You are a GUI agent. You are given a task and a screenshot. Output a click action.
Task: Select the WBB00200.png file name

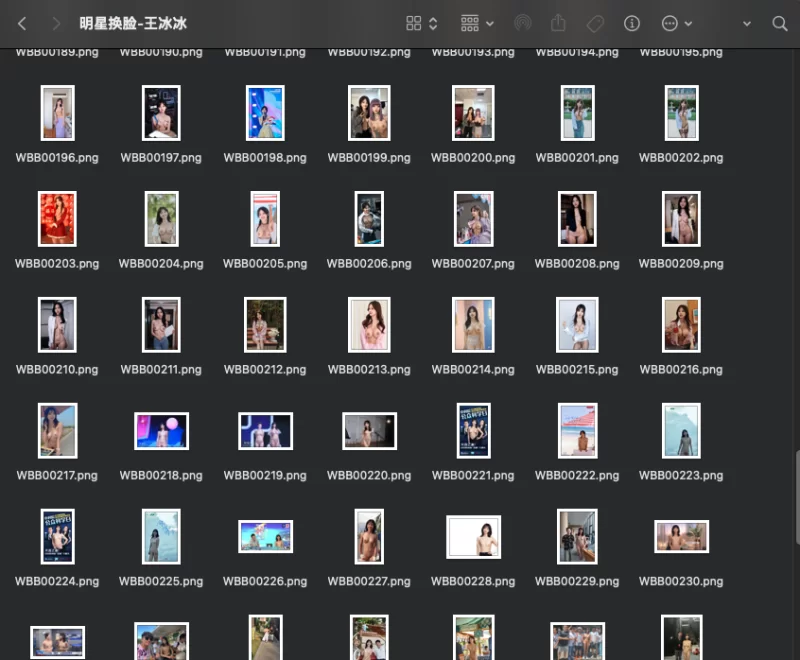pyautogui.click(x=473, y=158)
